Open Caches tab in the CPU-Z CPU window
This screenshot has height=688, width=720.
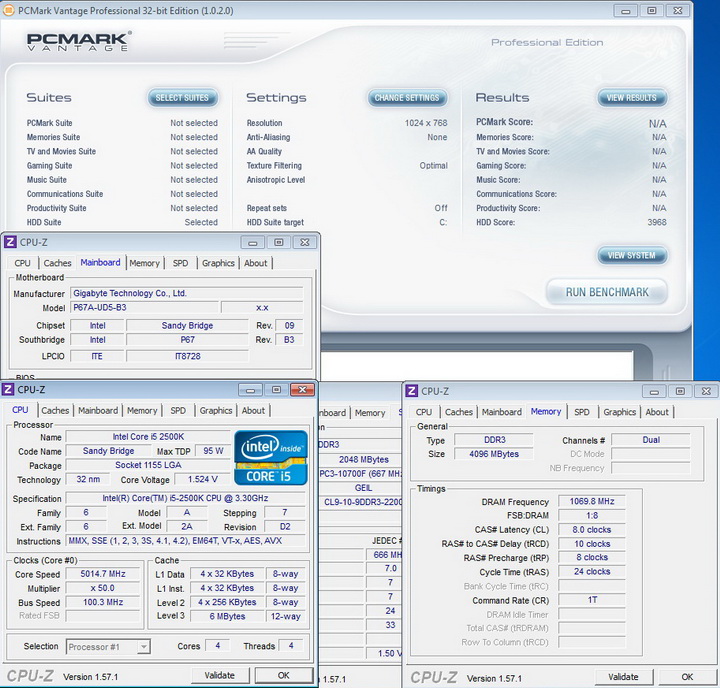tap(55, 411)
